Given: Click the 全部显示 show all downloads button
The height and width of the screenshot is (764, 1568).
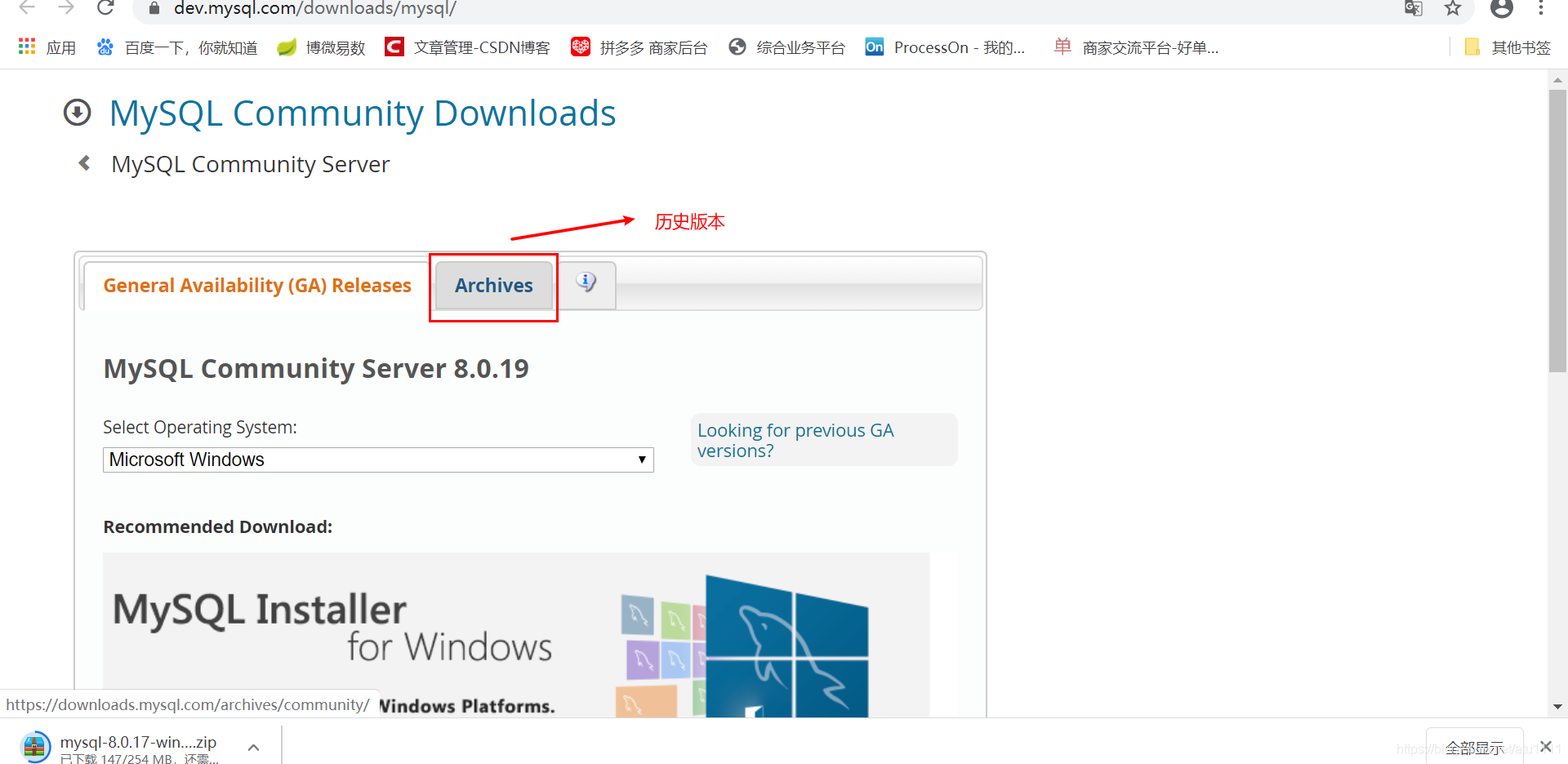Looking at the screenshot, I should (1474, 748).
